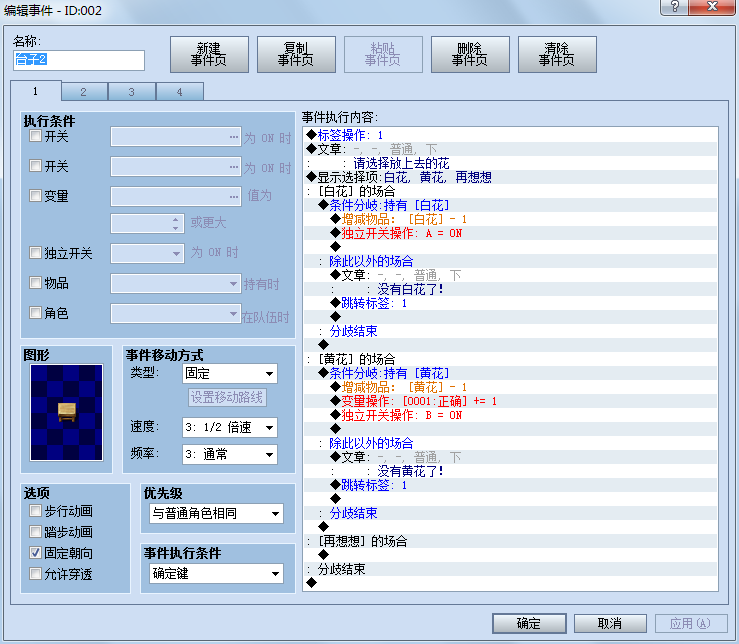
Task: Click the event graphic thumbnail
Action: (66, 413)
